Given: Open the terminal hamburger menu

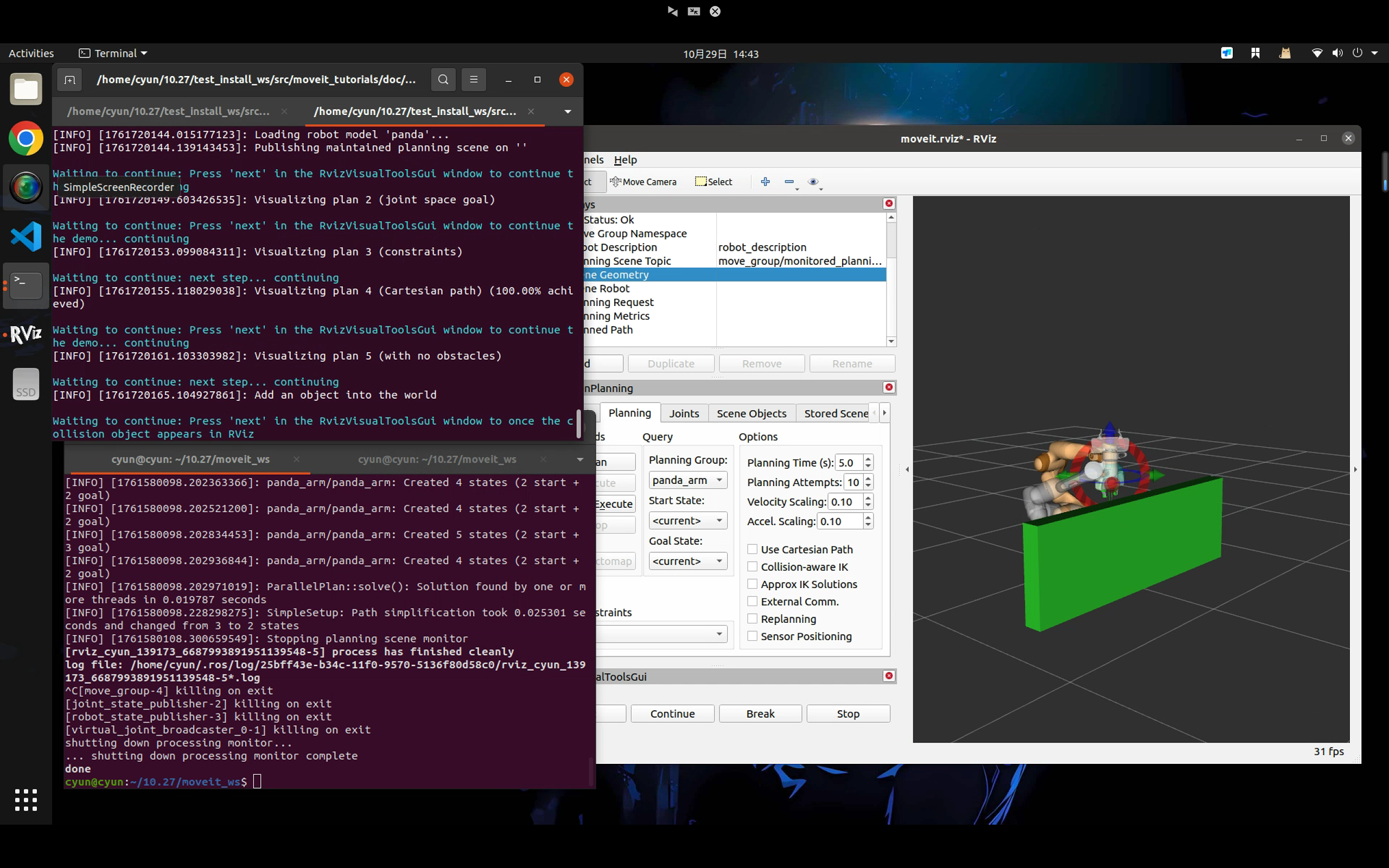Looking at the screenshot, I should tap(474, 80).
